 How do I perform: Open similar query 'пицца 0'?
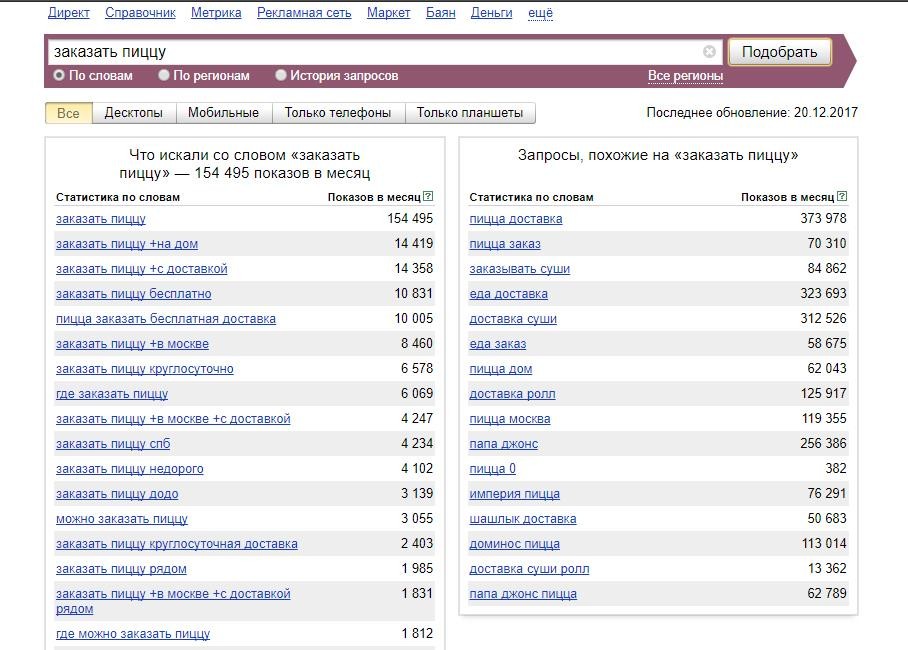click(492, 469)
